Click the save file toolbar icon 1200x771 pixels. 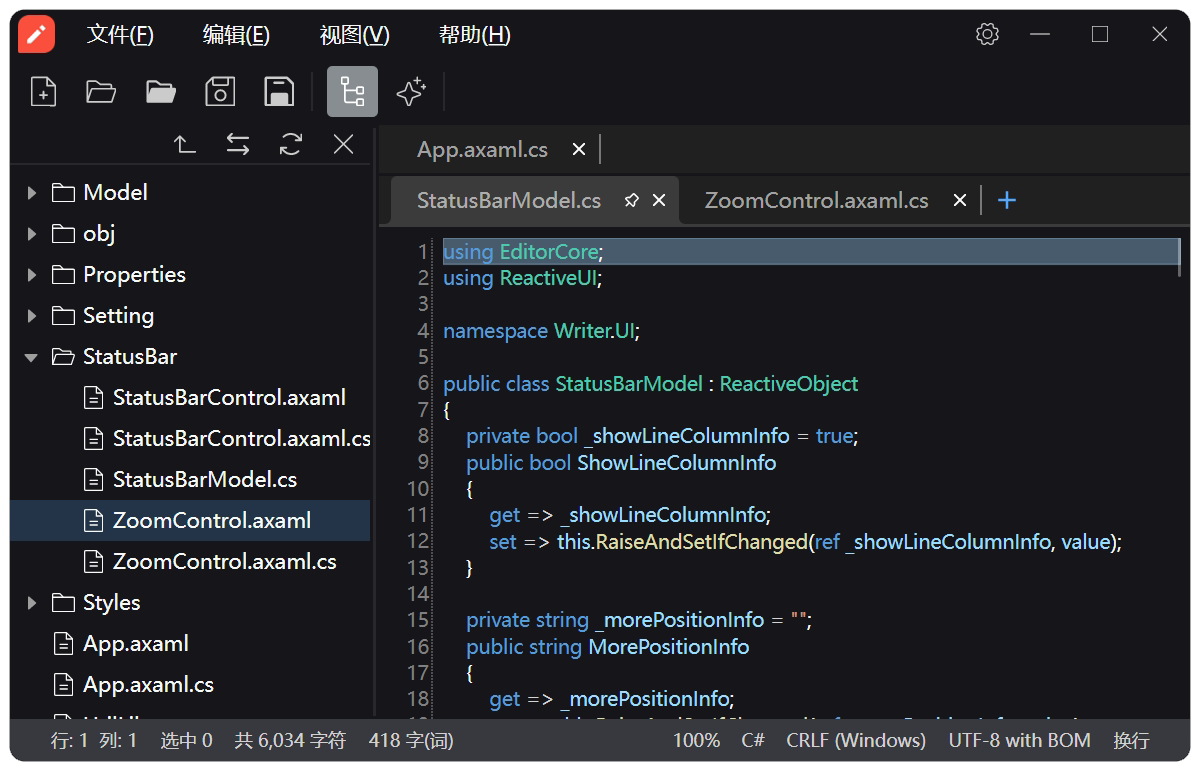[220, 92]
